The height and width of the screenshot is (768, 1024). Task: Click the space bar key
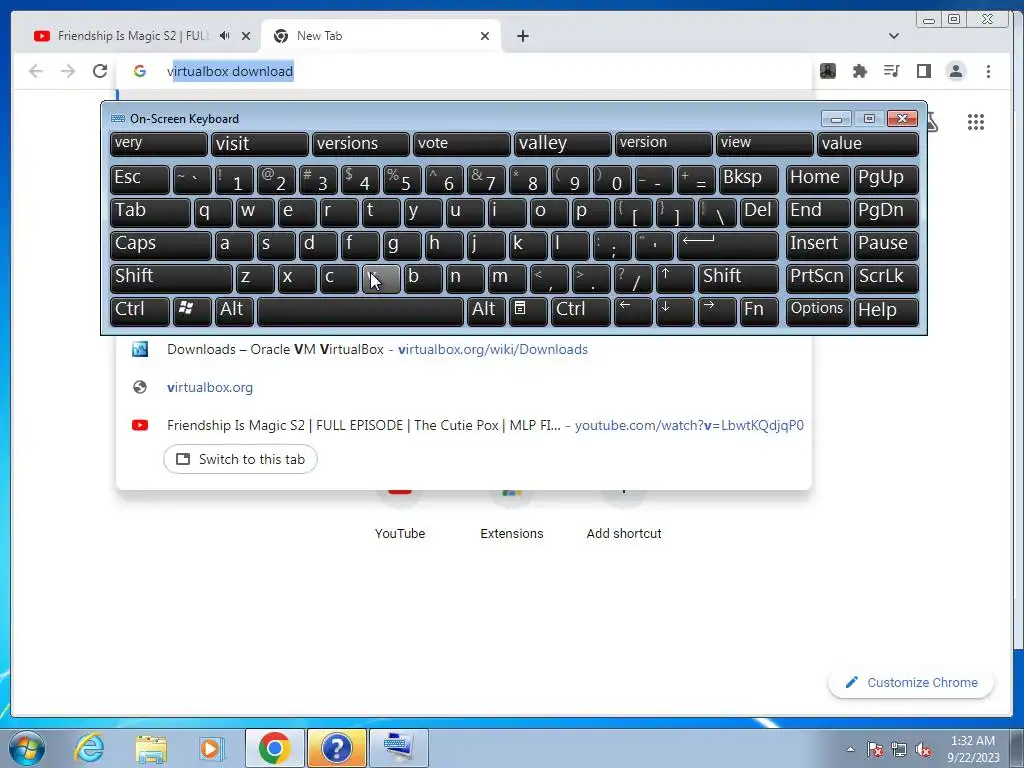pyautogui.click(x=360, y=312)
